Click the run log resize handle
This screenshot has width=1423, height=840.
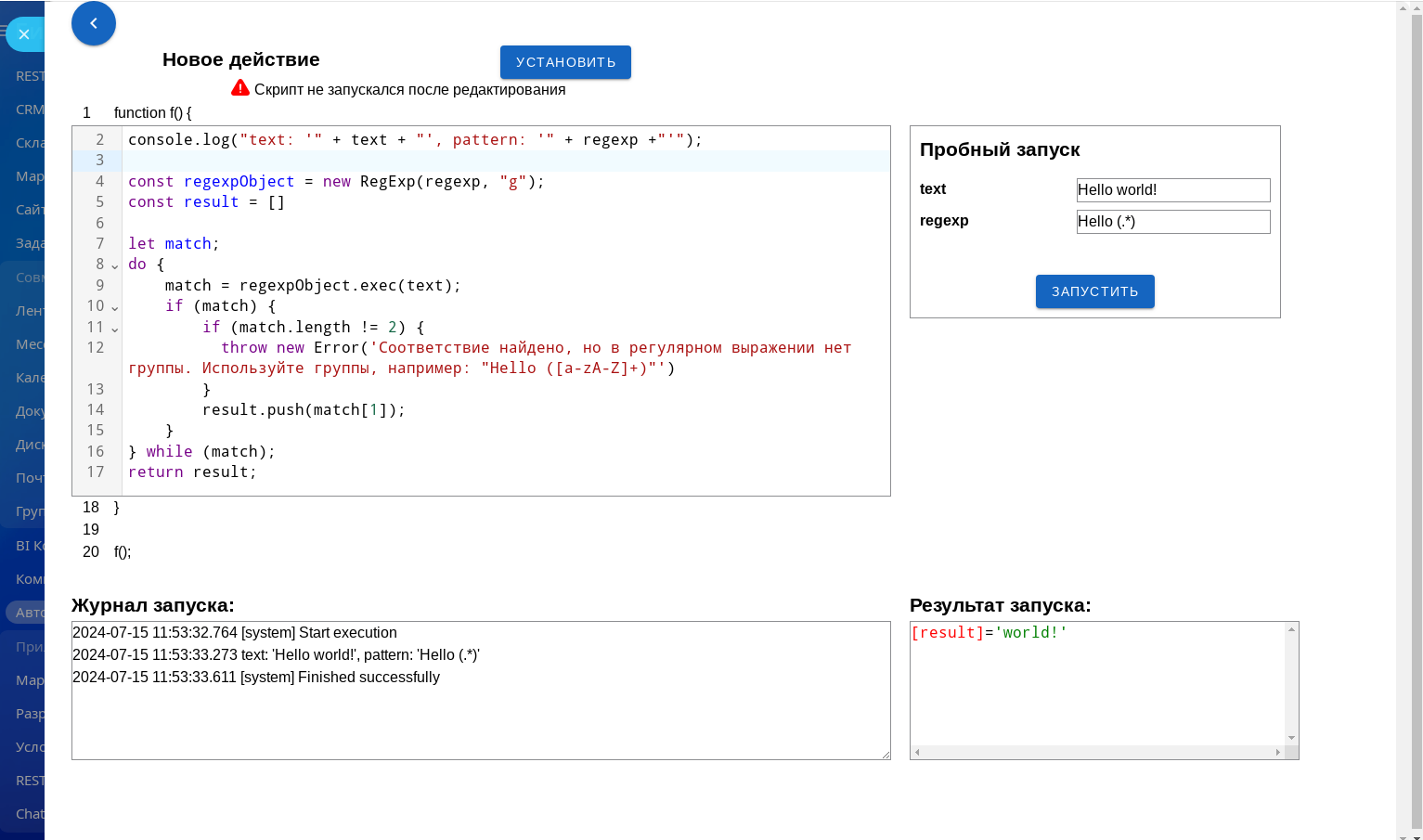coord(886,755)
